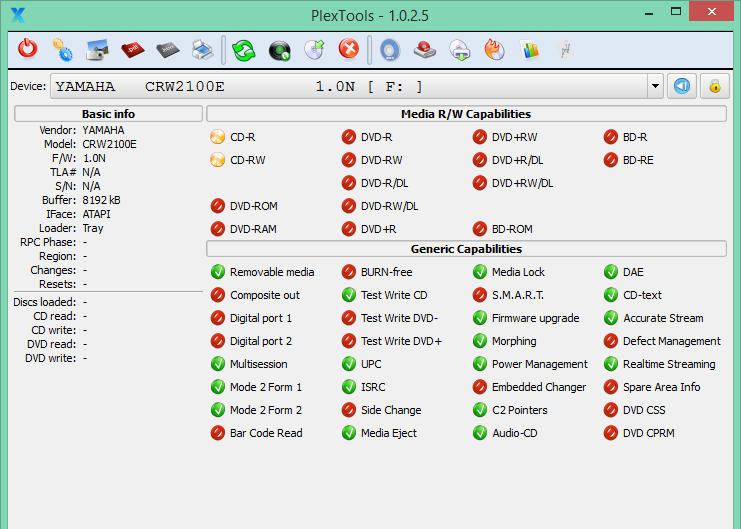Click the 'S.M.A.R.T.' label

tap(517, 295)
